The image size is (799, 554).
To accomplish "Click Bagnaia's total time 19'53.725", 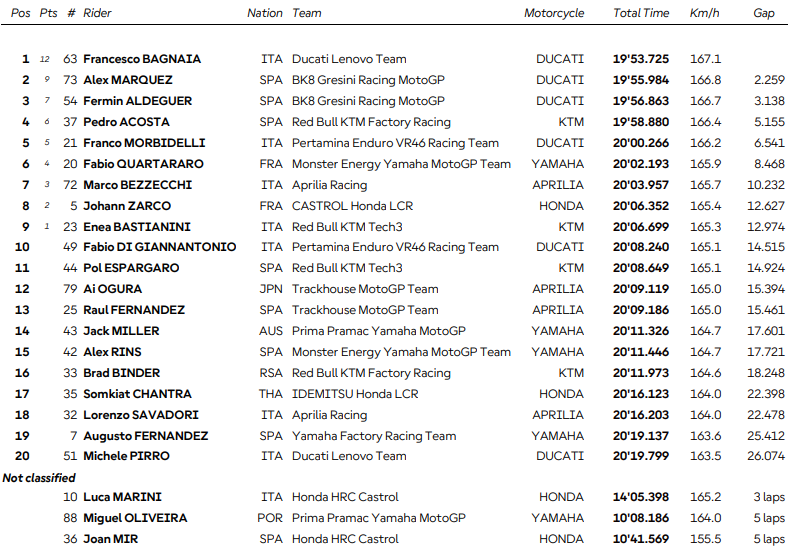I will (641, 59).
